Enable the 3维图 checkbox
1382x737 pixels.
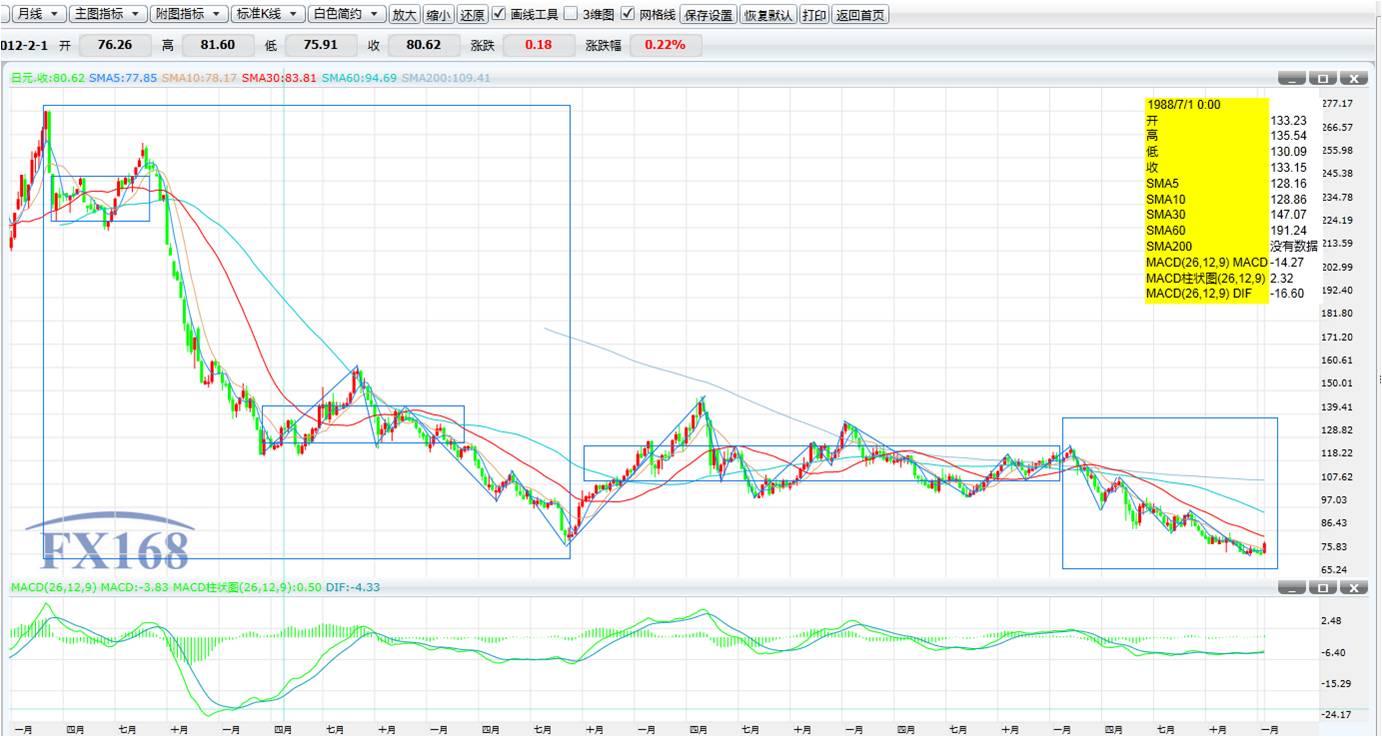570,14
